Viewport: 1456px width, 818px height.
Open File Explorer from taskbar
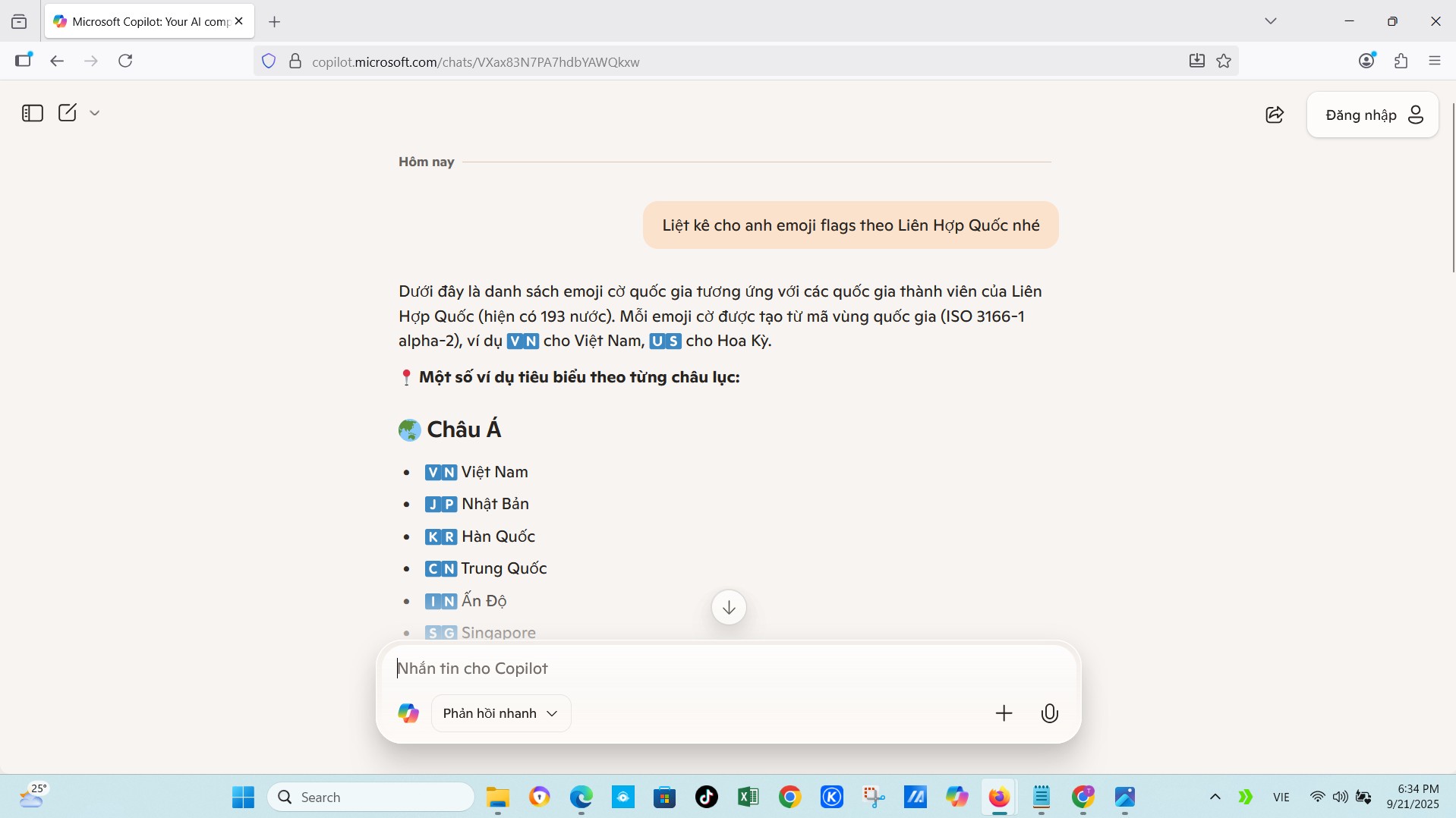[x=498, y=797]
